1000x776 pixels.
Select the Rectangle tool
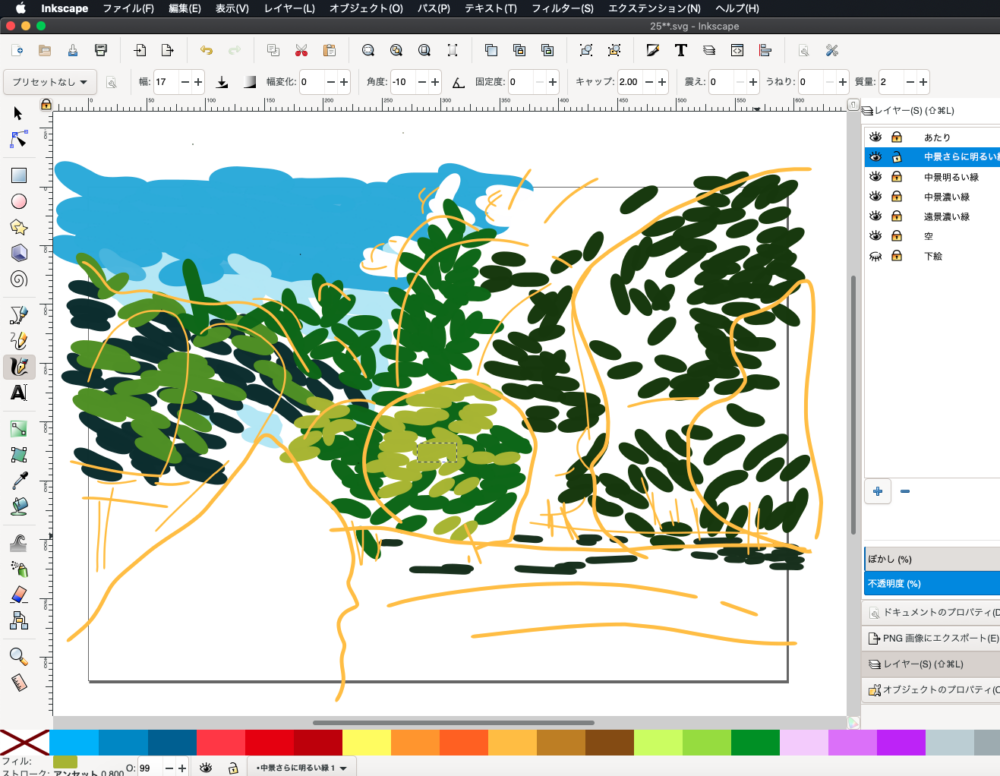[x=19, y=175]
